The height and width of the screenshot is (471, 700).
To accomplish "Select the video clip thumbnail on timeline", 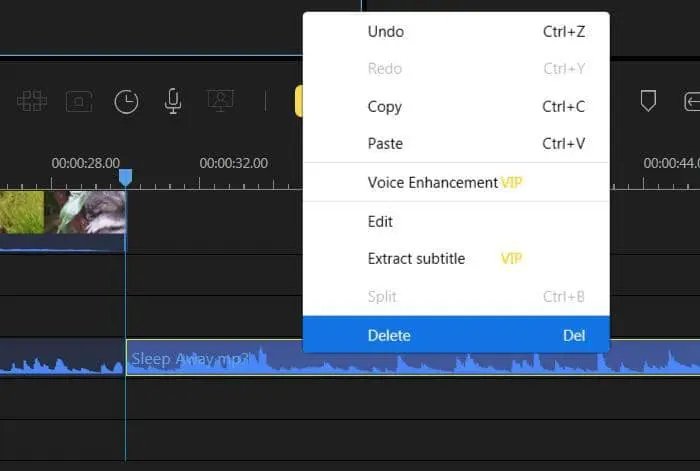I will pyautogui.click(x=62, y=213).
